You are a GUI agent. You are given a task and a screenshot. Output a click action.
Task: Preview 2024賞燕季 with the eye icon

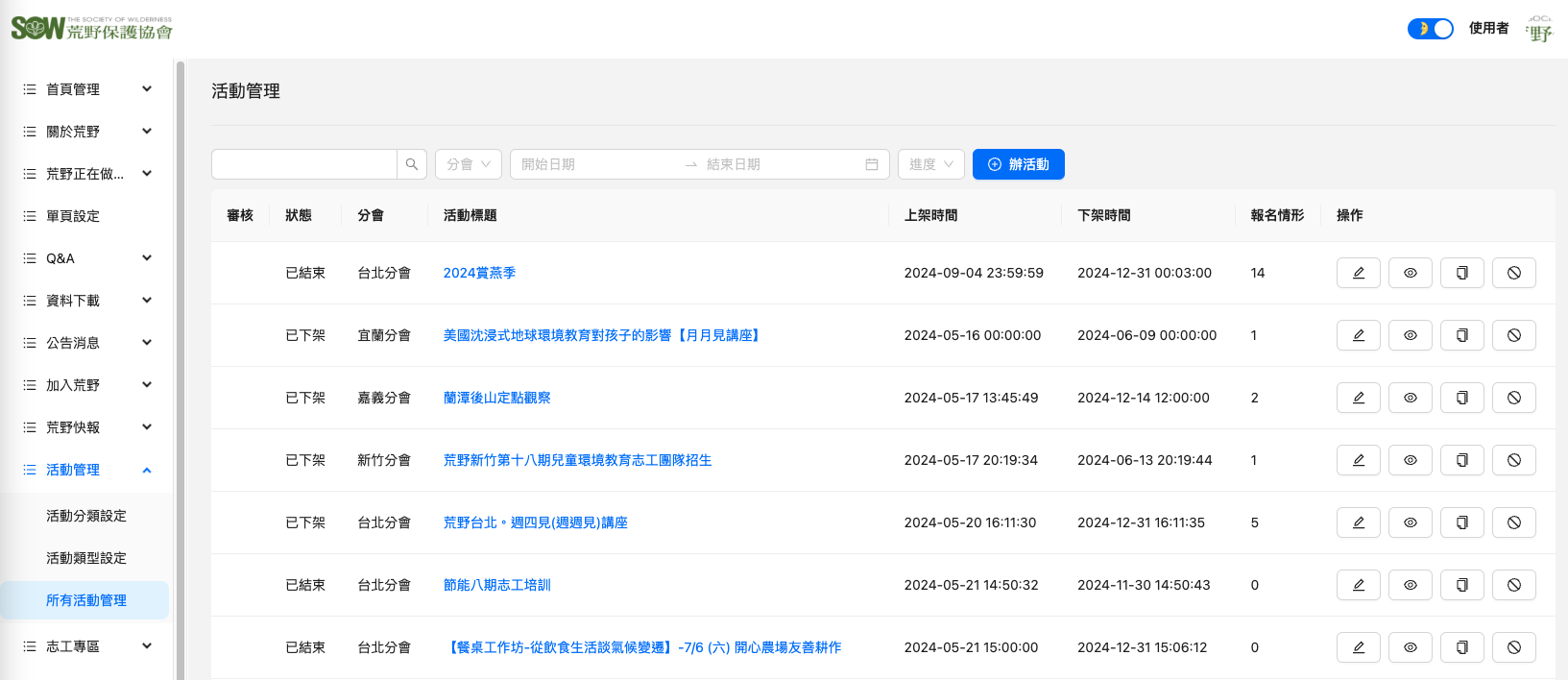[x=1410, y=273]
